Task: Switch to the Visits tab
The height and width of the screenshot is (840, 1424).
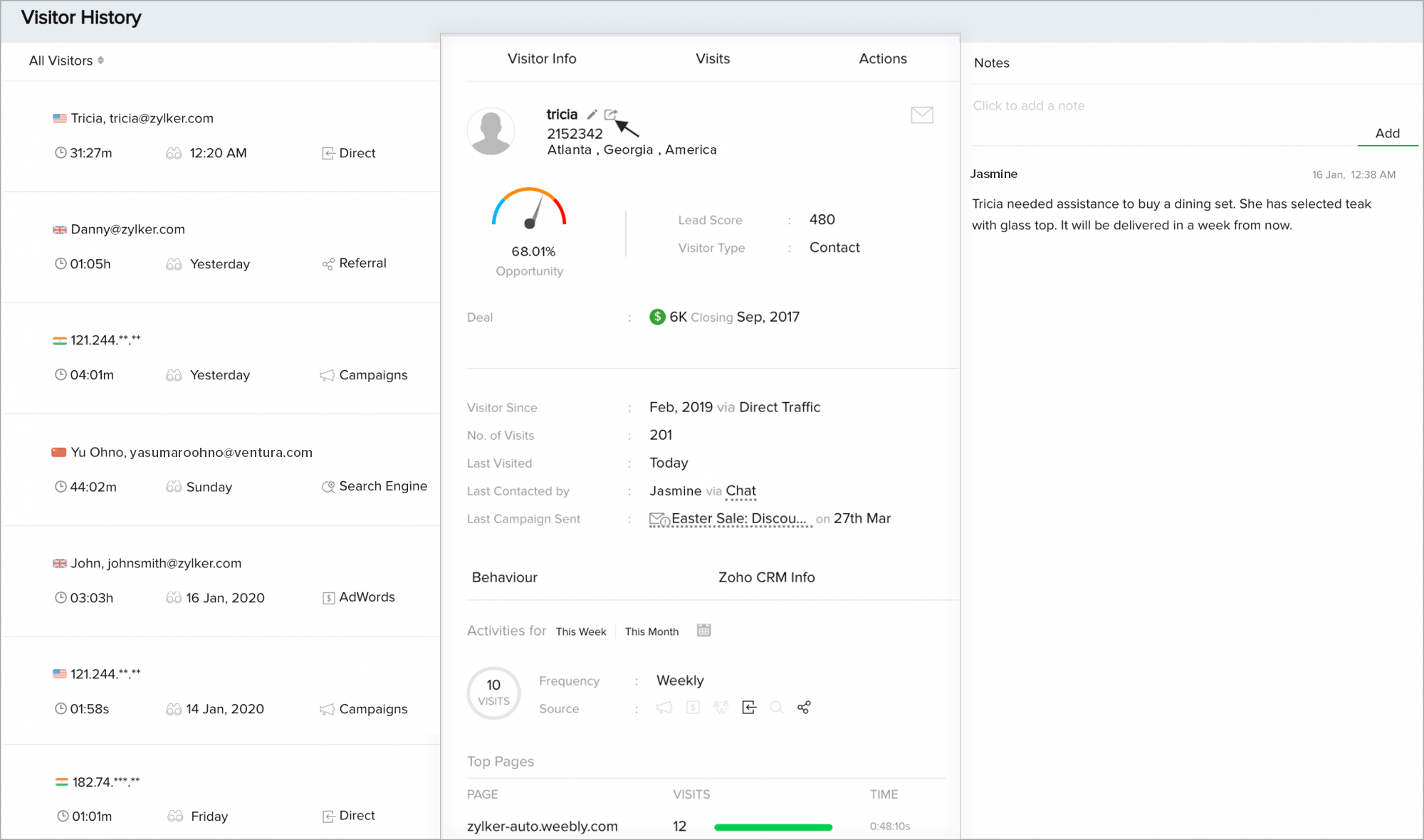Action: (x=713, y=58)
